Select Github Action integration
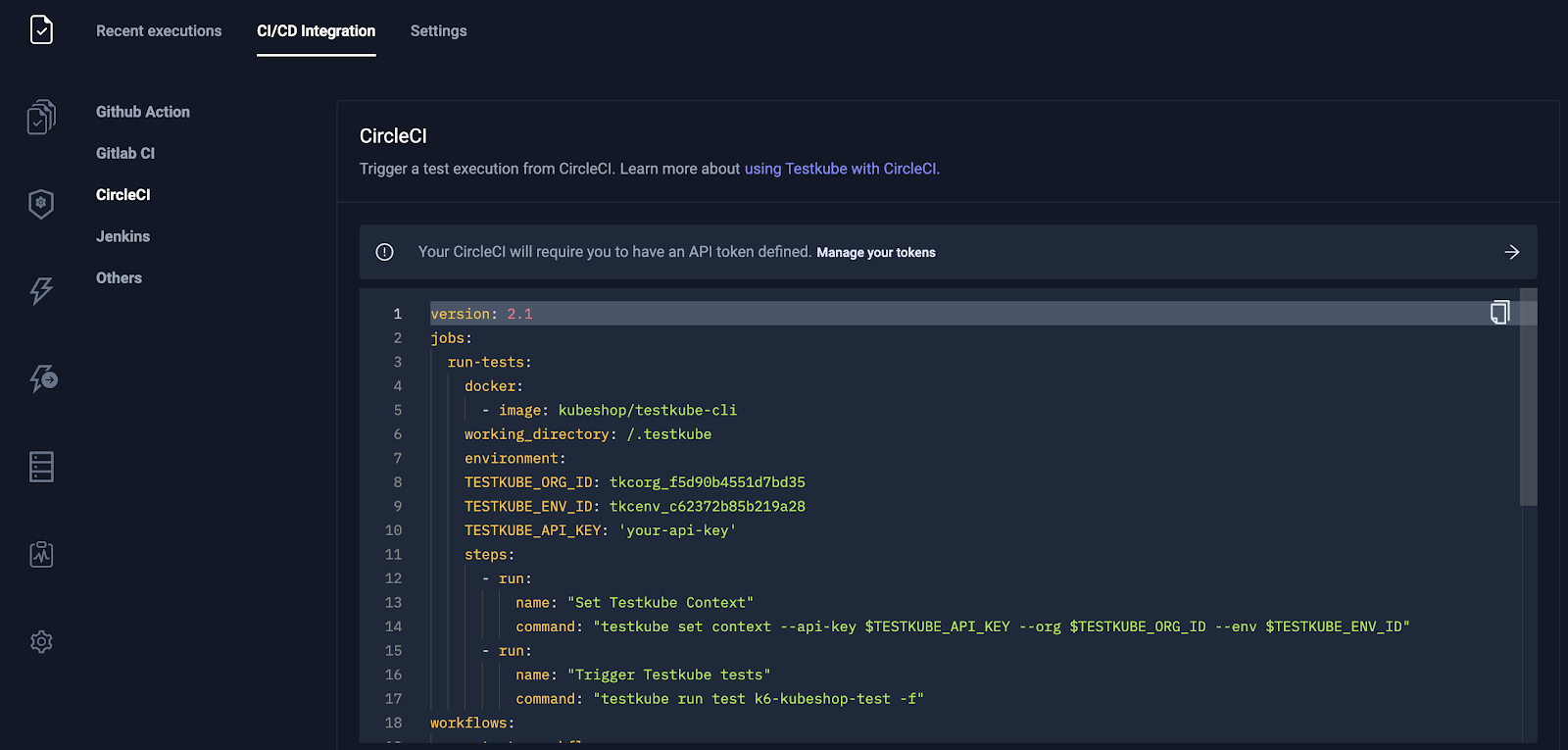The width and height of the screenshot is (1568, 750). pyautogui.click(x=143, y=112)
